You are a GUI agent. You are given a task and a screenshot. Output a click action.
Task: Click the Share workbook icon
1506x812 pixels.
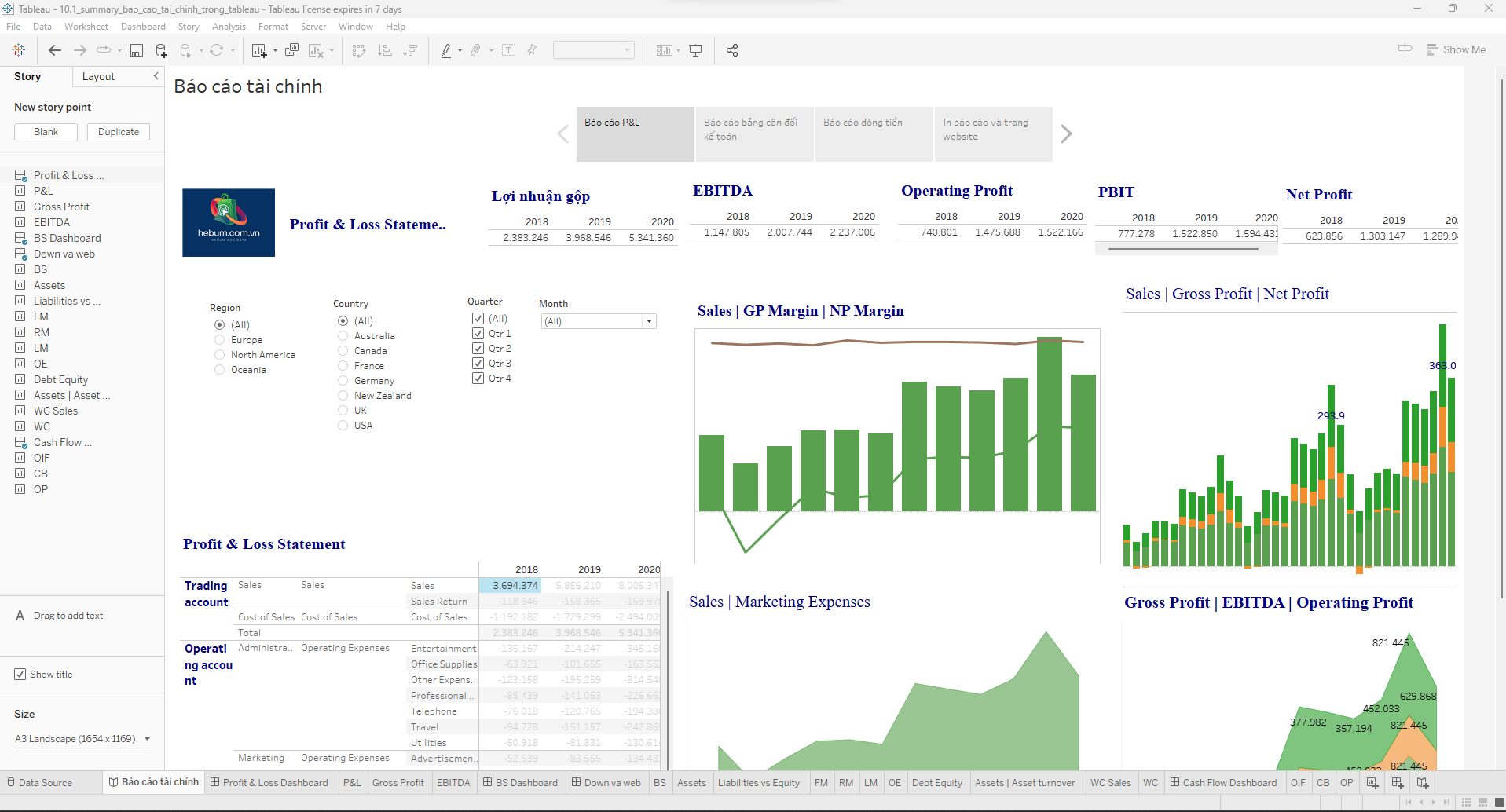732,50
